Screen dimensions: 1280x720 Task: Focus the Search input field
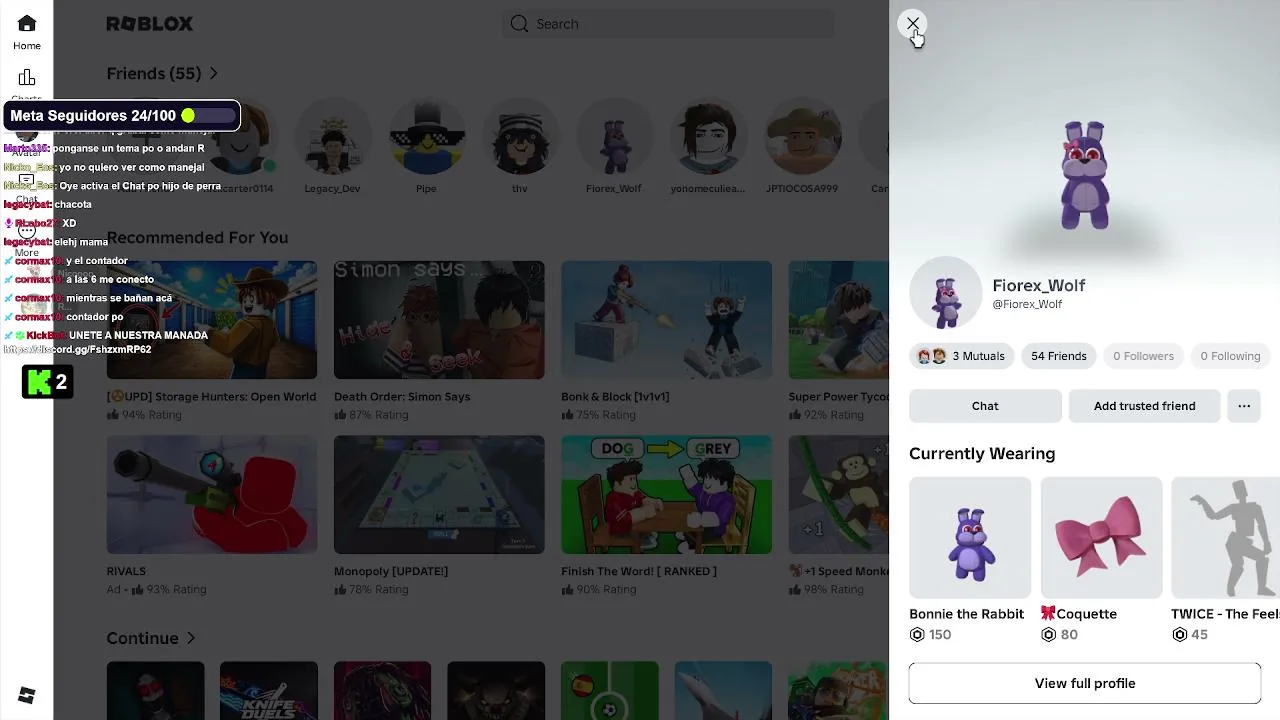(668, 24)
